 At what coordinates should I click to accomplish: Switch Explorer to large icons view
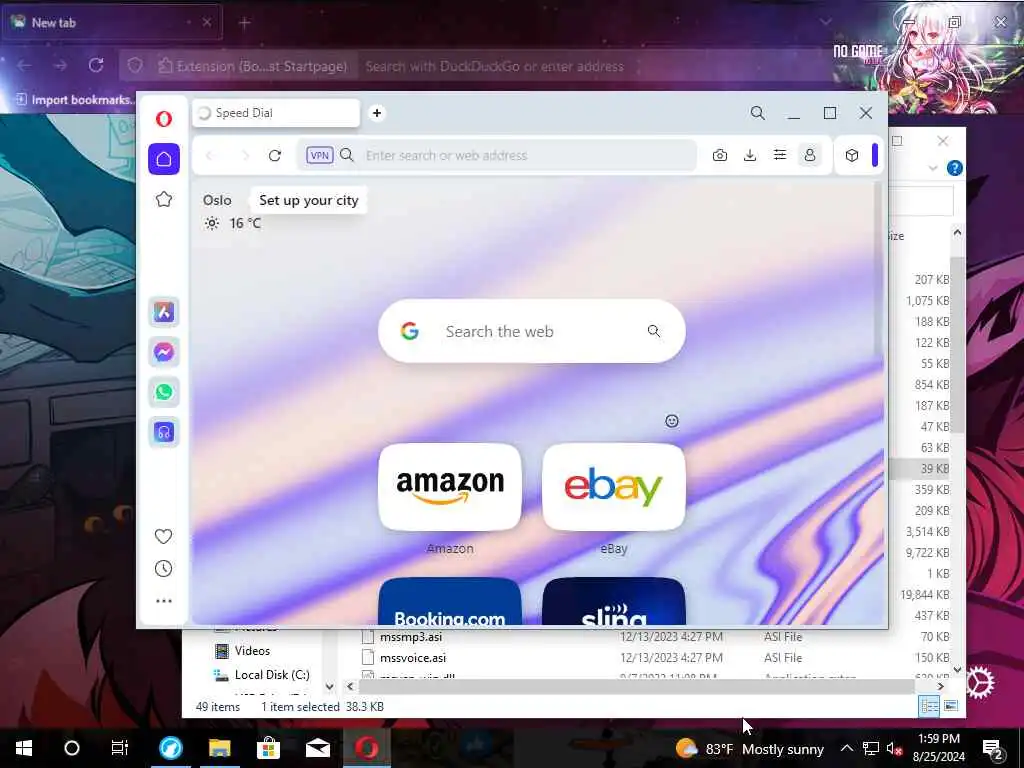point(951,705)
